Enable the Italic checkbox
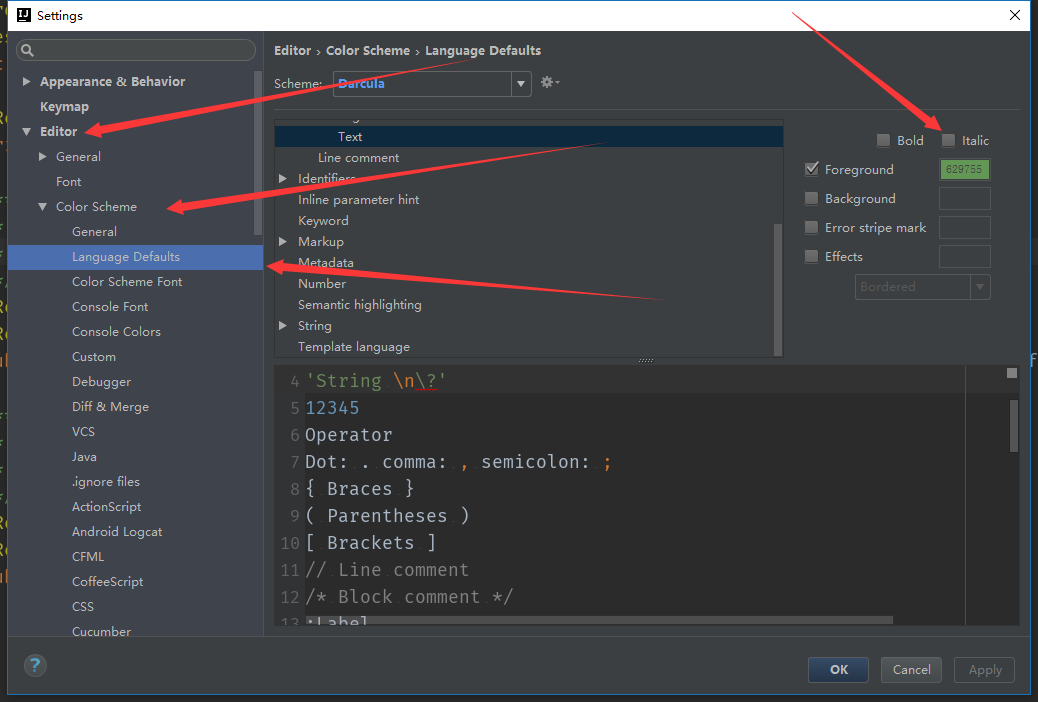The image size is (1038, 702). tap(948, 140)
